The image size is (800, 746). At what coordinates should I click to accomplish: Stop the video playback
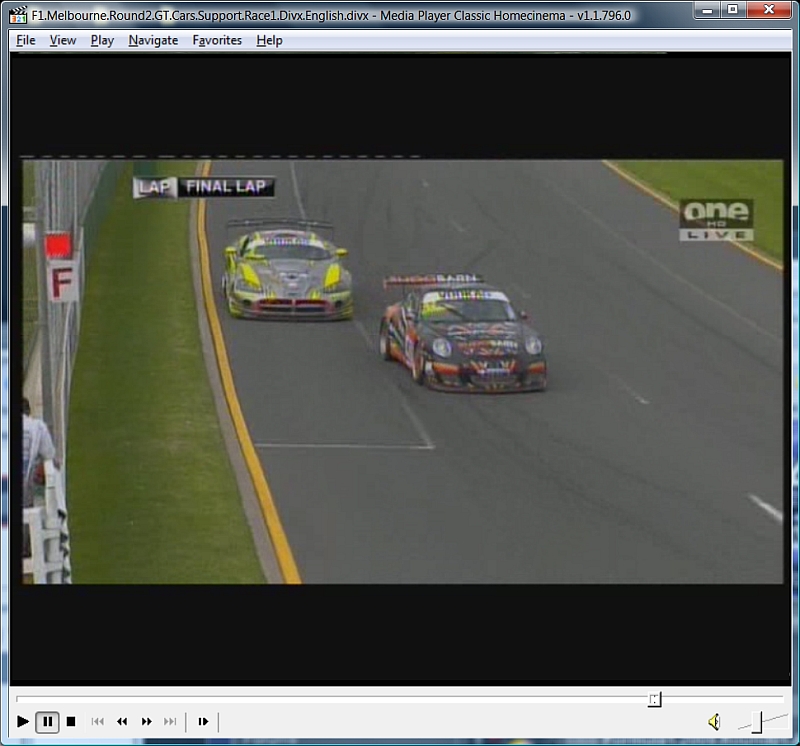click(x=71, y=721)
